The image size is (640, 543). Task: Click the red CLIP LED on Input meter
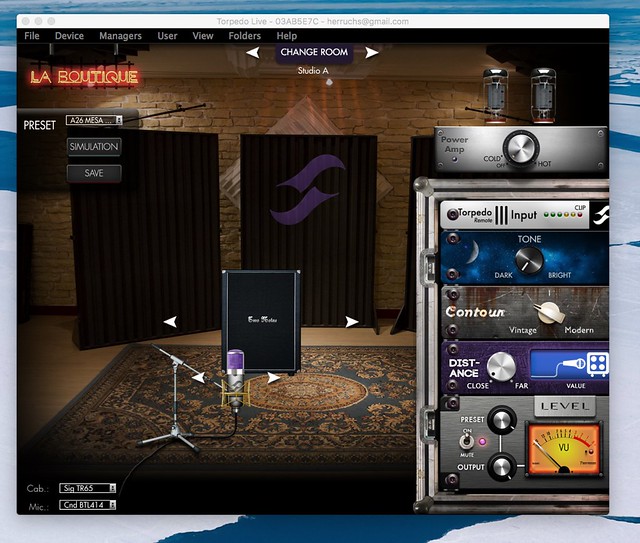580,215
